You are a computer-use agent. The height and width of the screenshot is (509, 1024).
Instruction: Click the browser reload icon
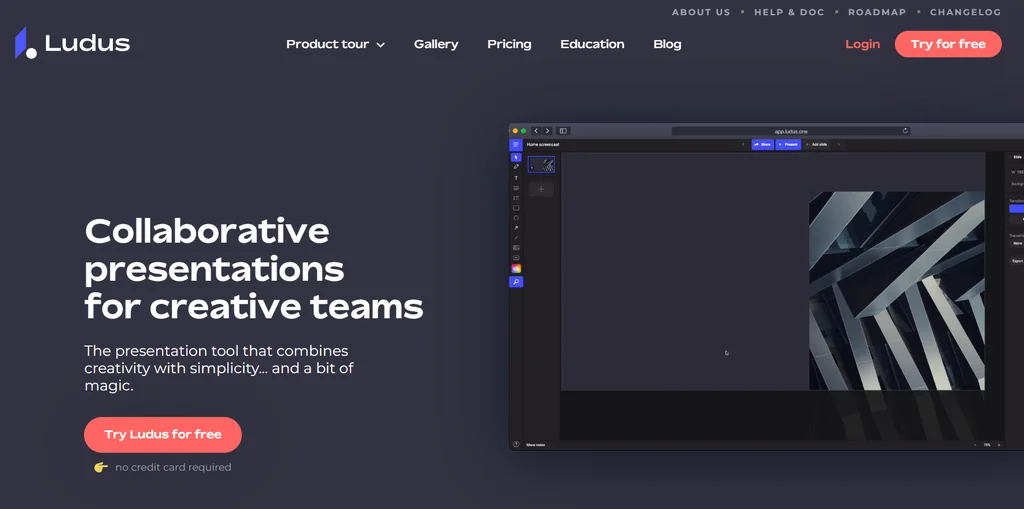tap(905, 131)
